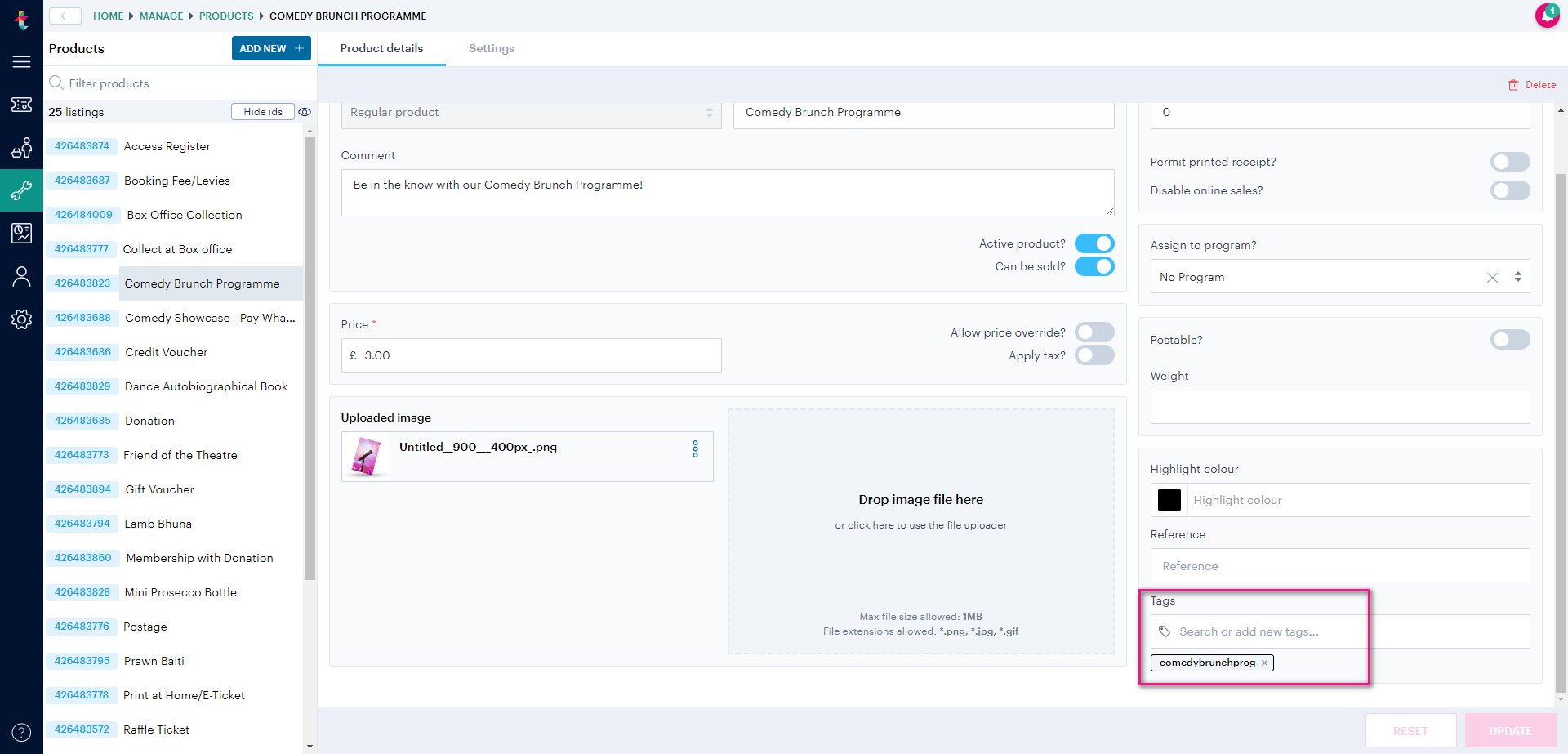This screenshot has width=1568, height=754.
Task: Select Credit Voucher product
Action: coord(167,352)
